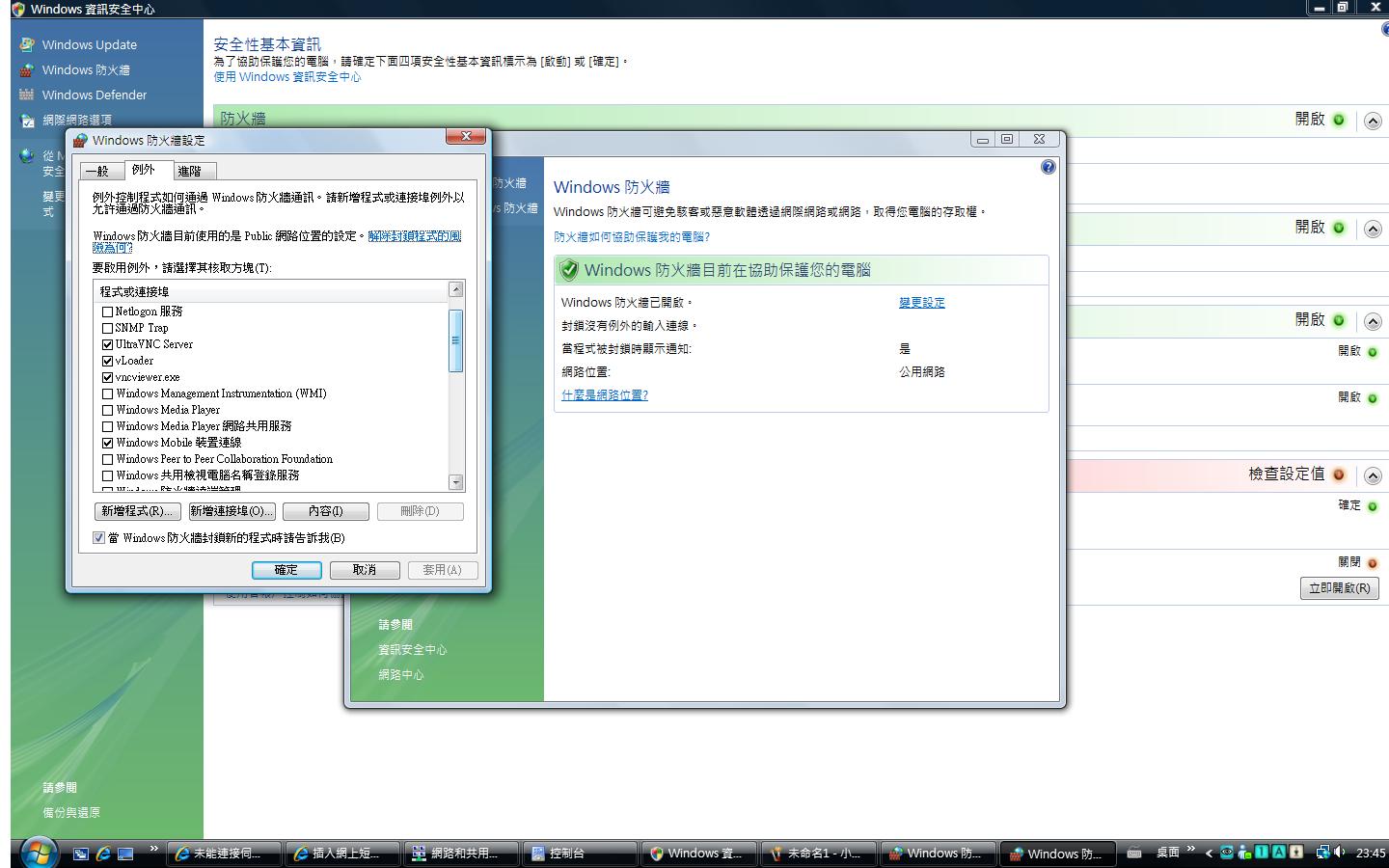Screen dimensions: 1389x868
Task: Collapse the 防火牆 section in Security Center
Action: coord(1373,122)
